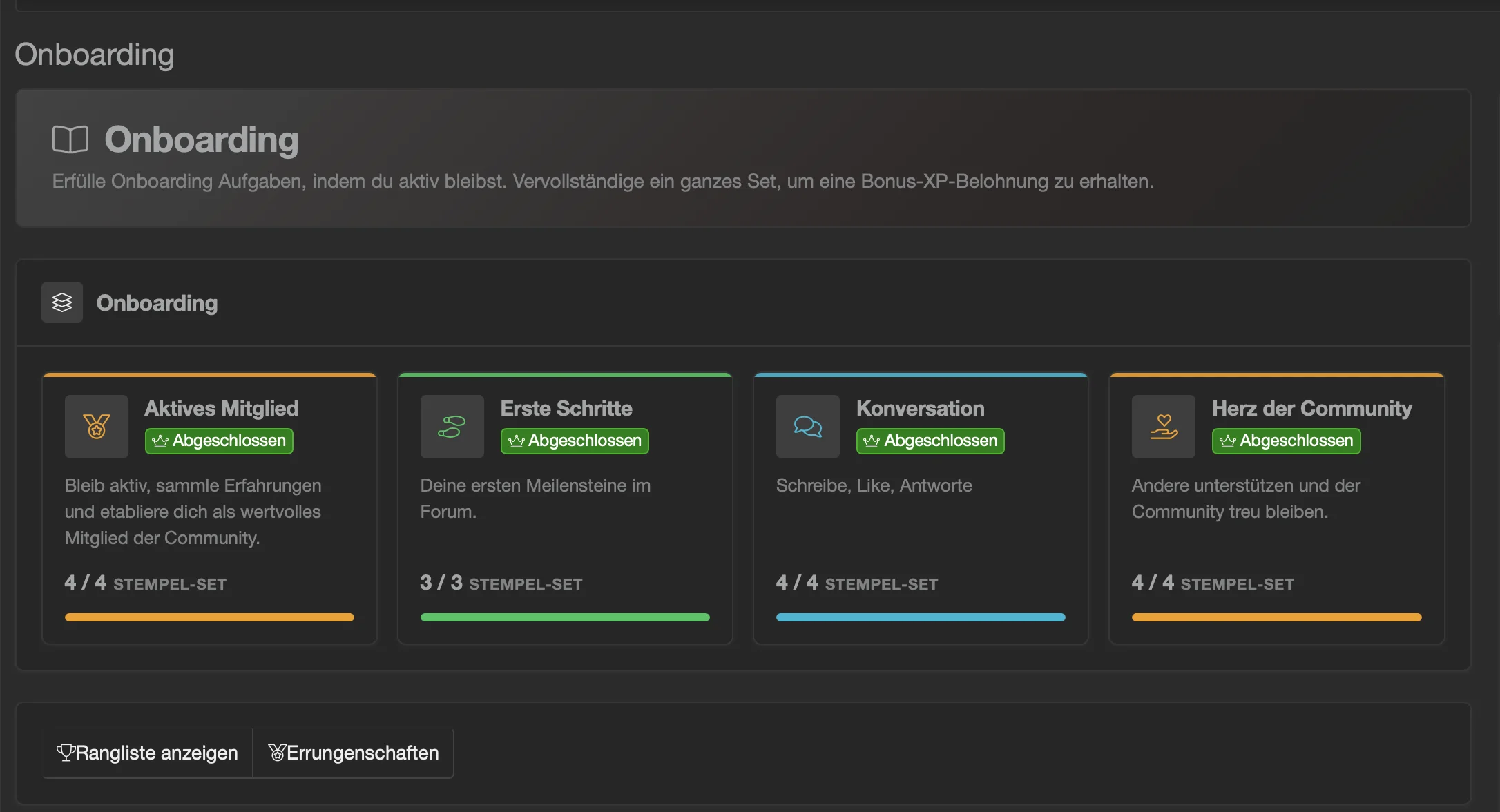1500x812 pixels.
Task: Click the 'Deine ersten Meilensteine im Forum.' text
Action: 535,499
